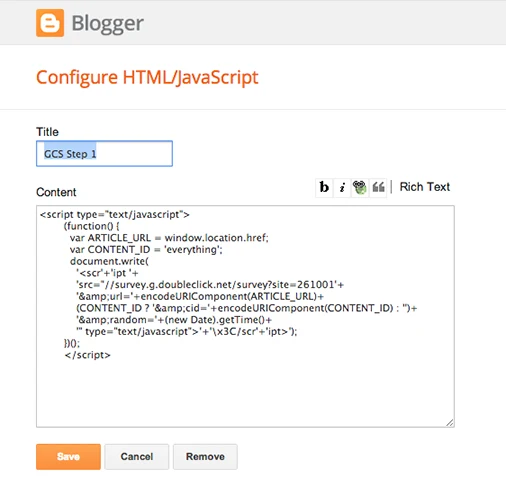
Task: Click the Blogger wordmark text in header
Action: (108, 24)
